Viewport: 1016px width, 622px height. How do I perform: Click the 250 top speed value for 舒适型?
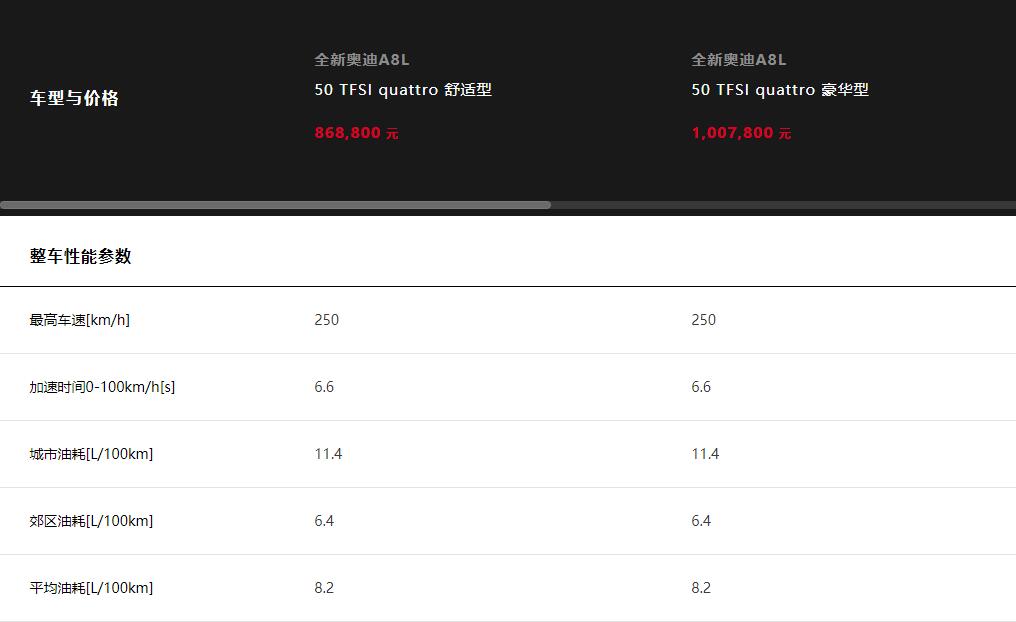pos(327,320)
